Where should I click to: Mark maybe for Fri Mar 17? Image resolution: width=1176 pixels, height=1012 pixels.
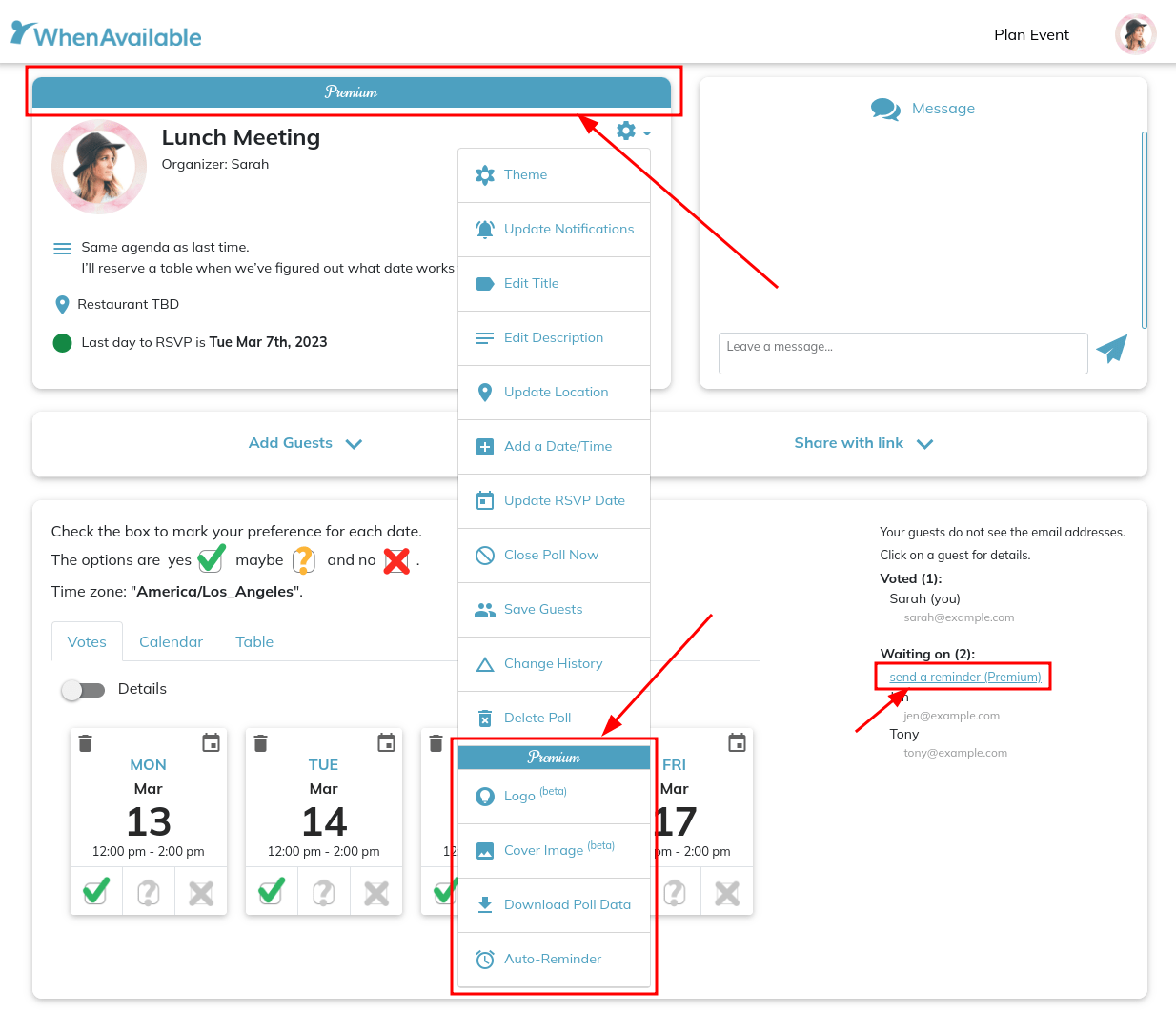click(675, 893)
